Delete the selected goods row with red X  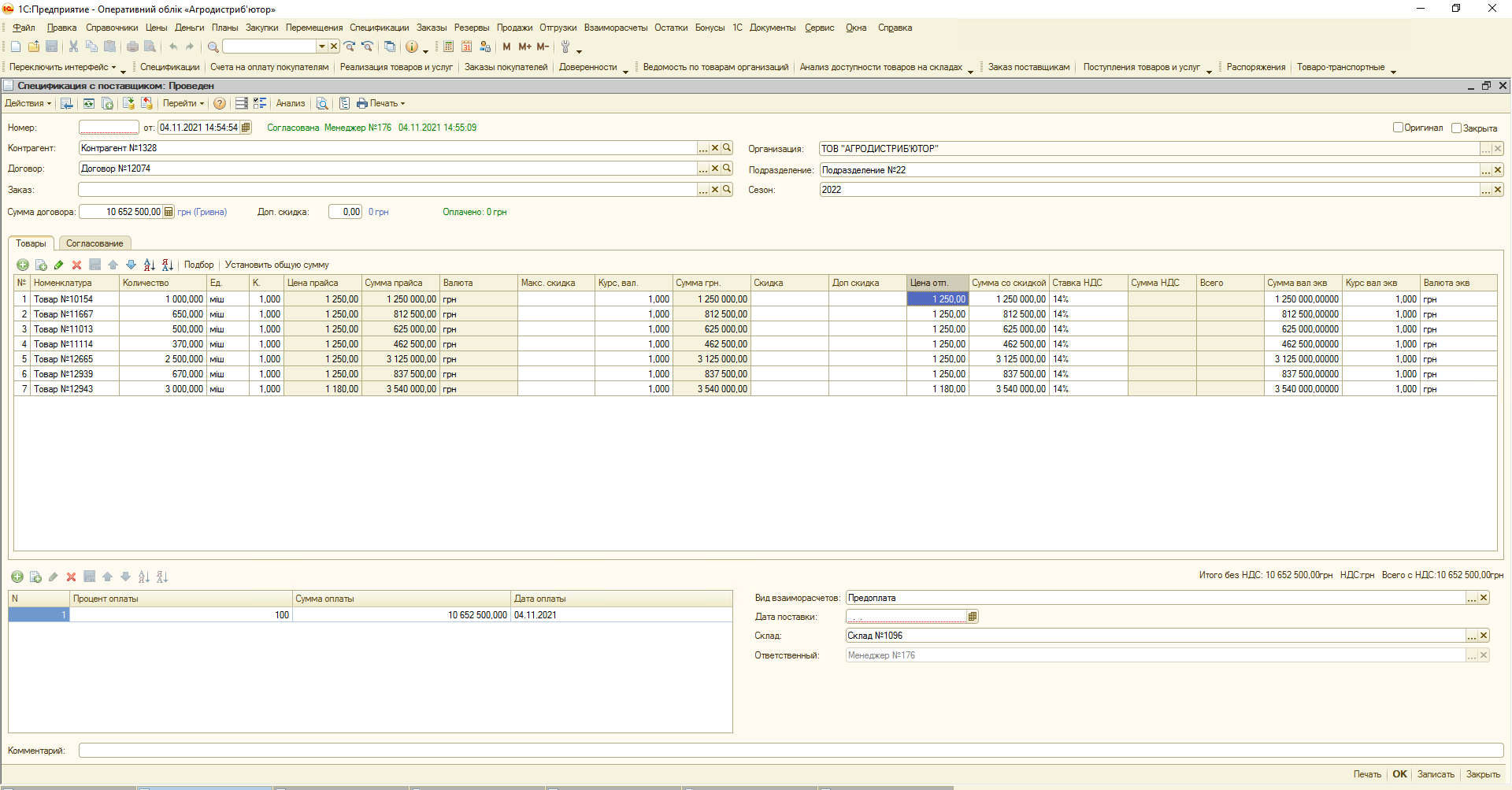[76, 265]
